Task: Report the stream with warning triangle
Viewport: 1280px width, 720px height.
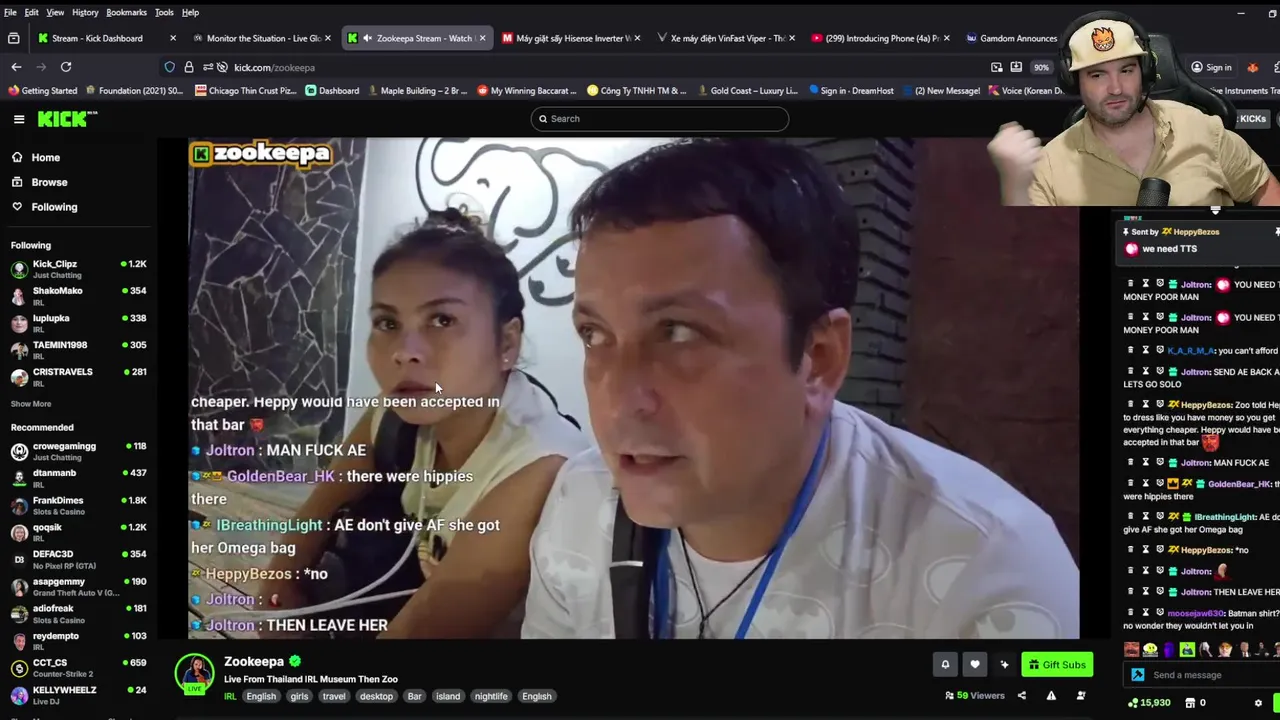Action: (x=1051, y=696)
